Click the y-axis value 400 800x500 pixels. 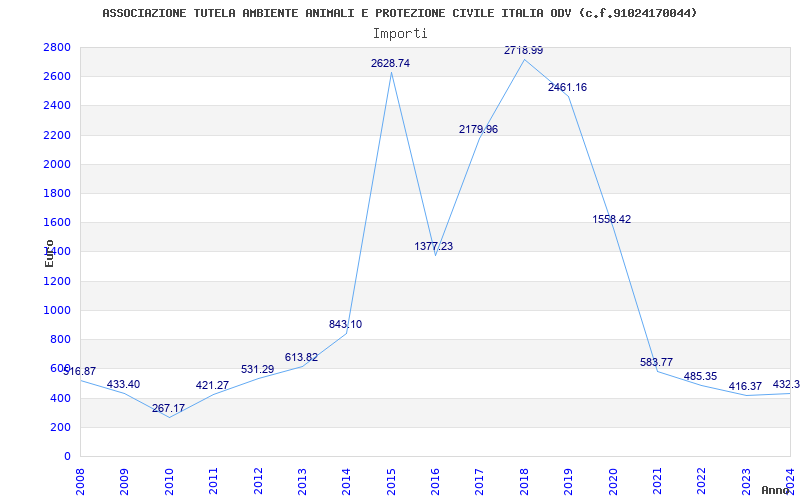tap(63, 398)
